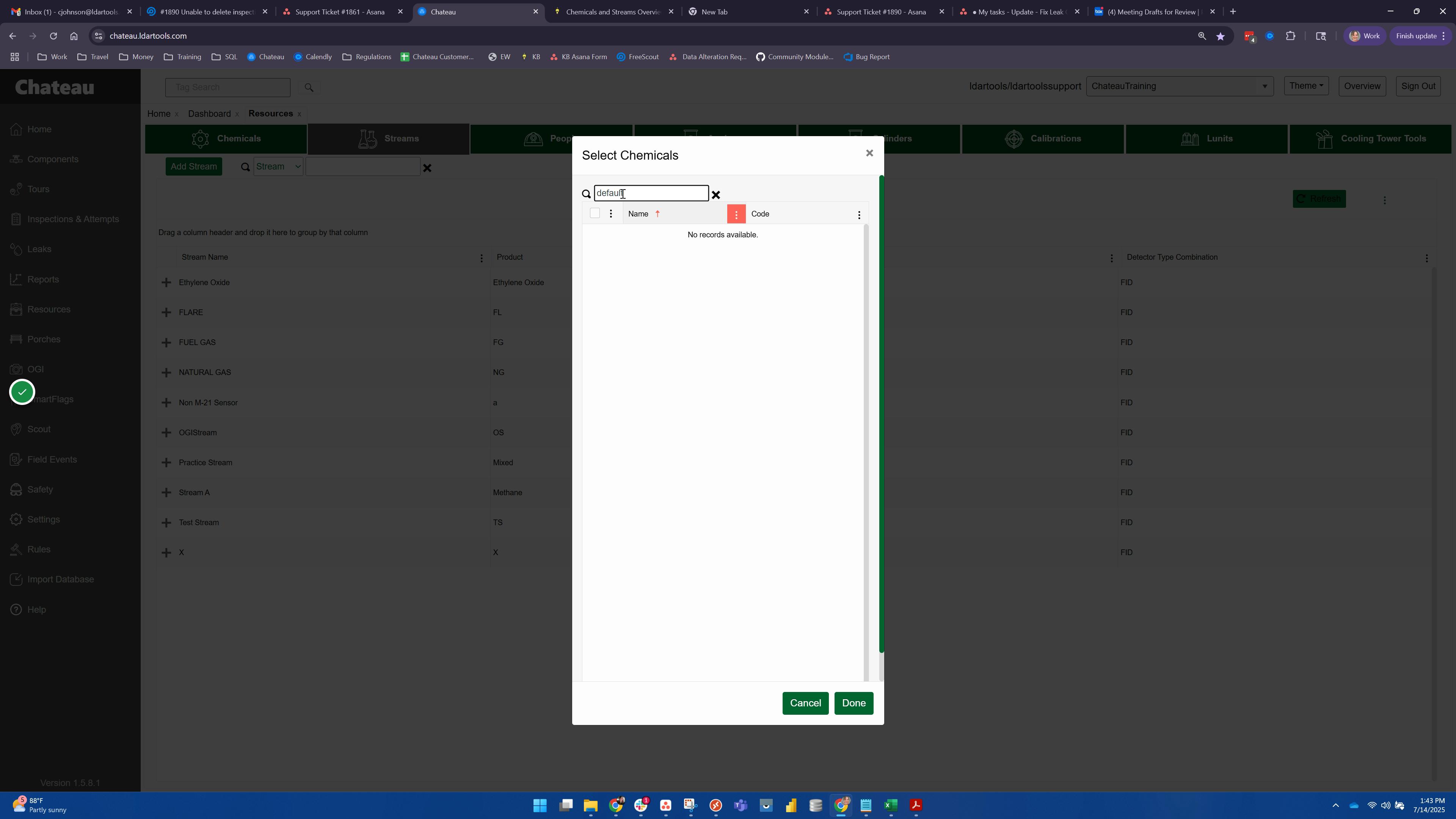Close the Resources breadcrumb tab
1456x819 pixels.
[299, 114]
